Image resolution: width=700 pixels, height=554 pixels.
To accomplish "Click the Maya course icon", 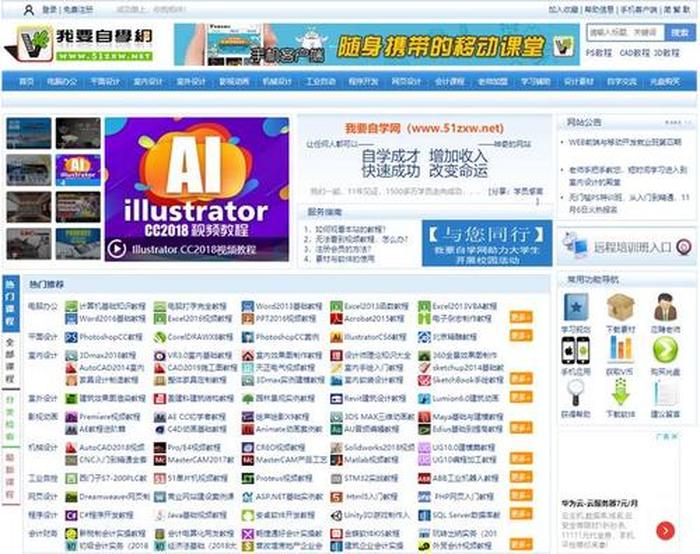I will 424,417.
